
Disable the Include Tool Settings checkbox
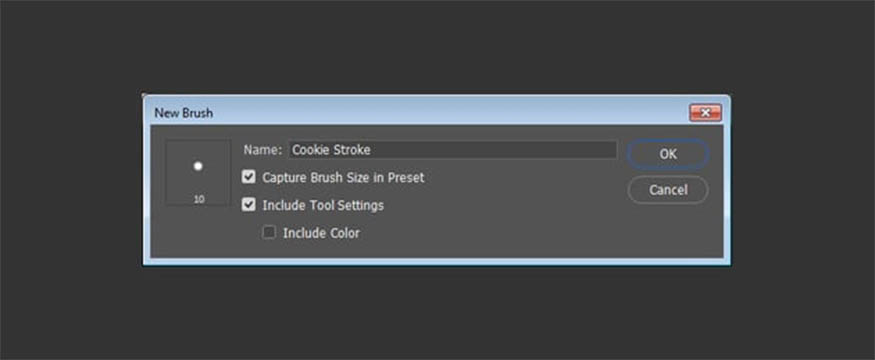tap(249, 205)
